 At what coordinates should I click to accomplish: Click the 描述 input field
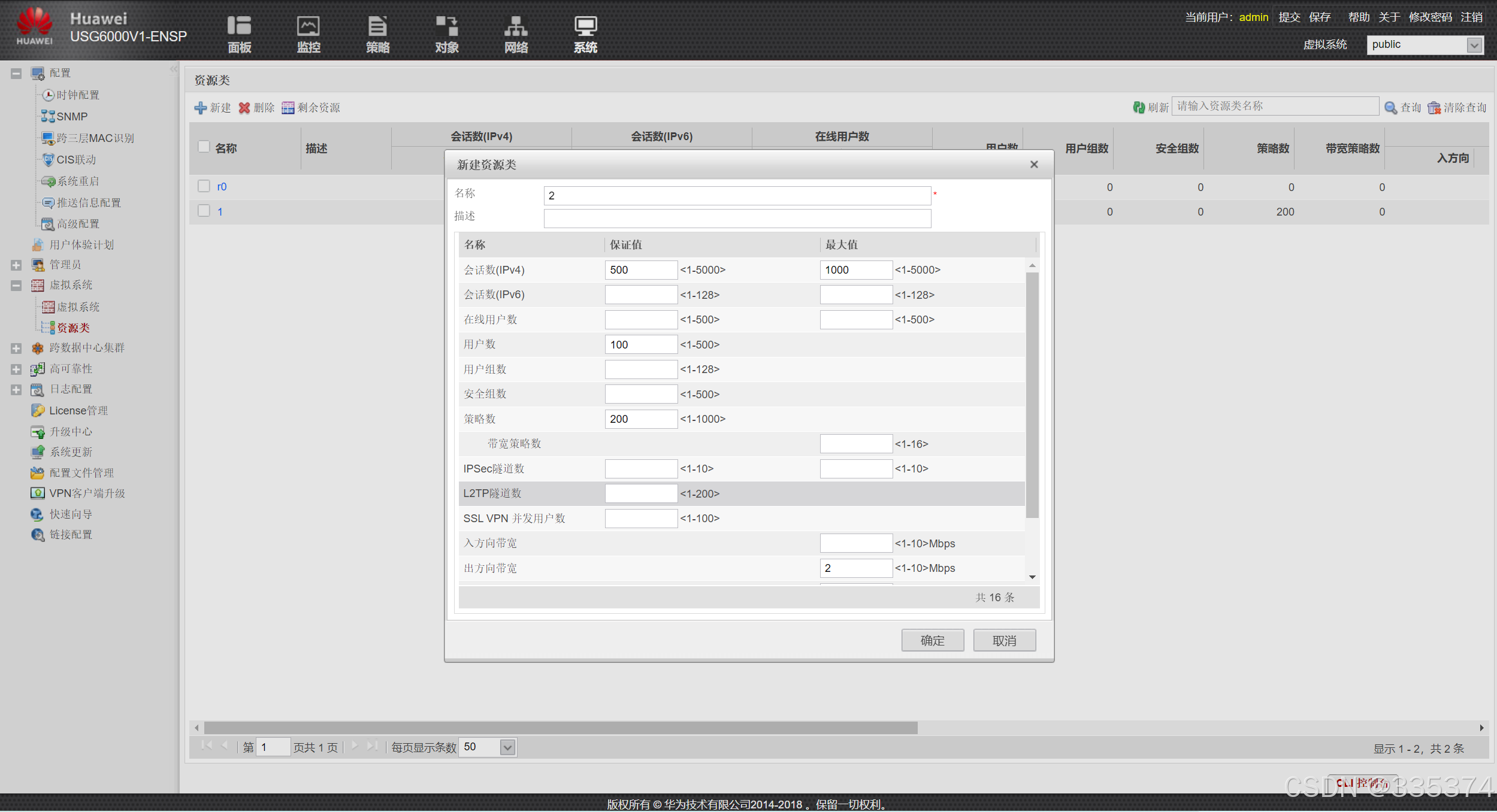(737, 218)
